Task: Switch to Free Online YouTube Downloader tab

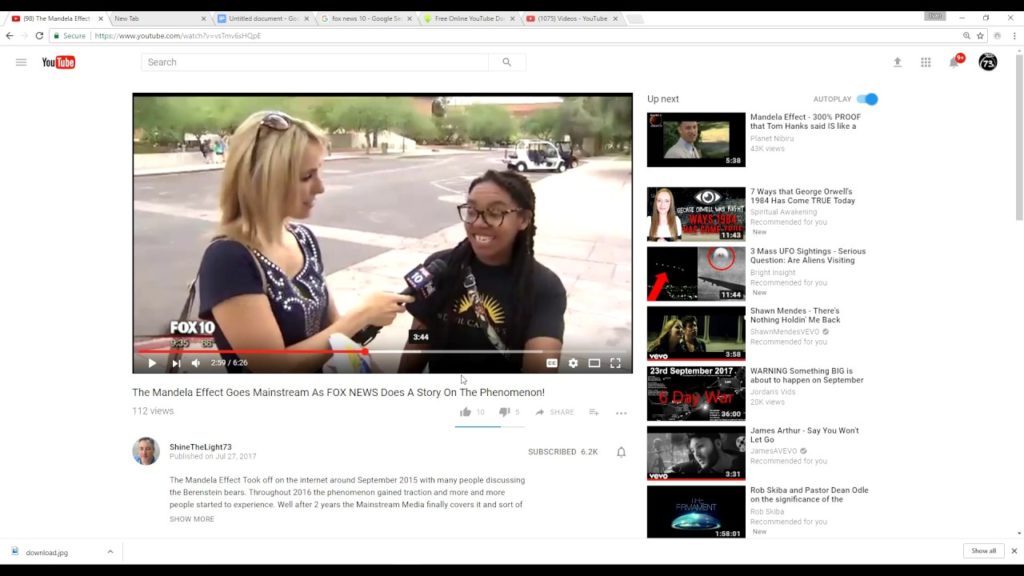Action: 468,18
